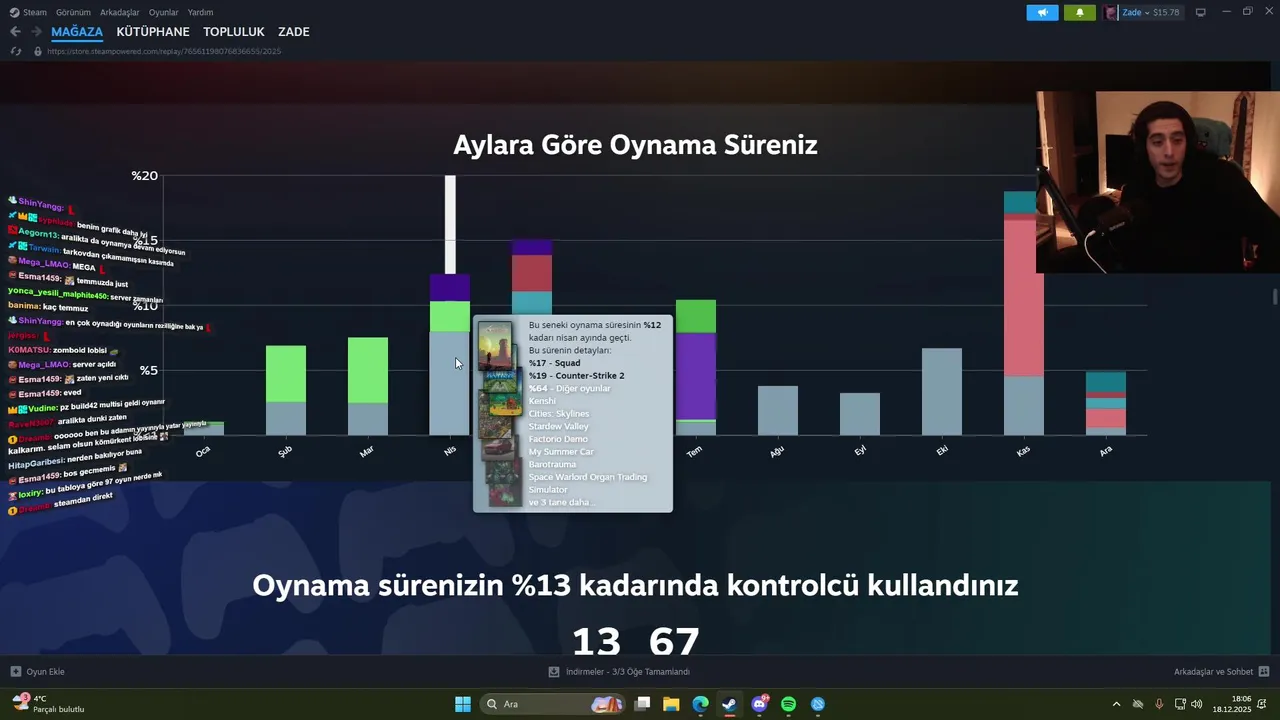Click top game thumbnail in tooltip

coord(495,346)
